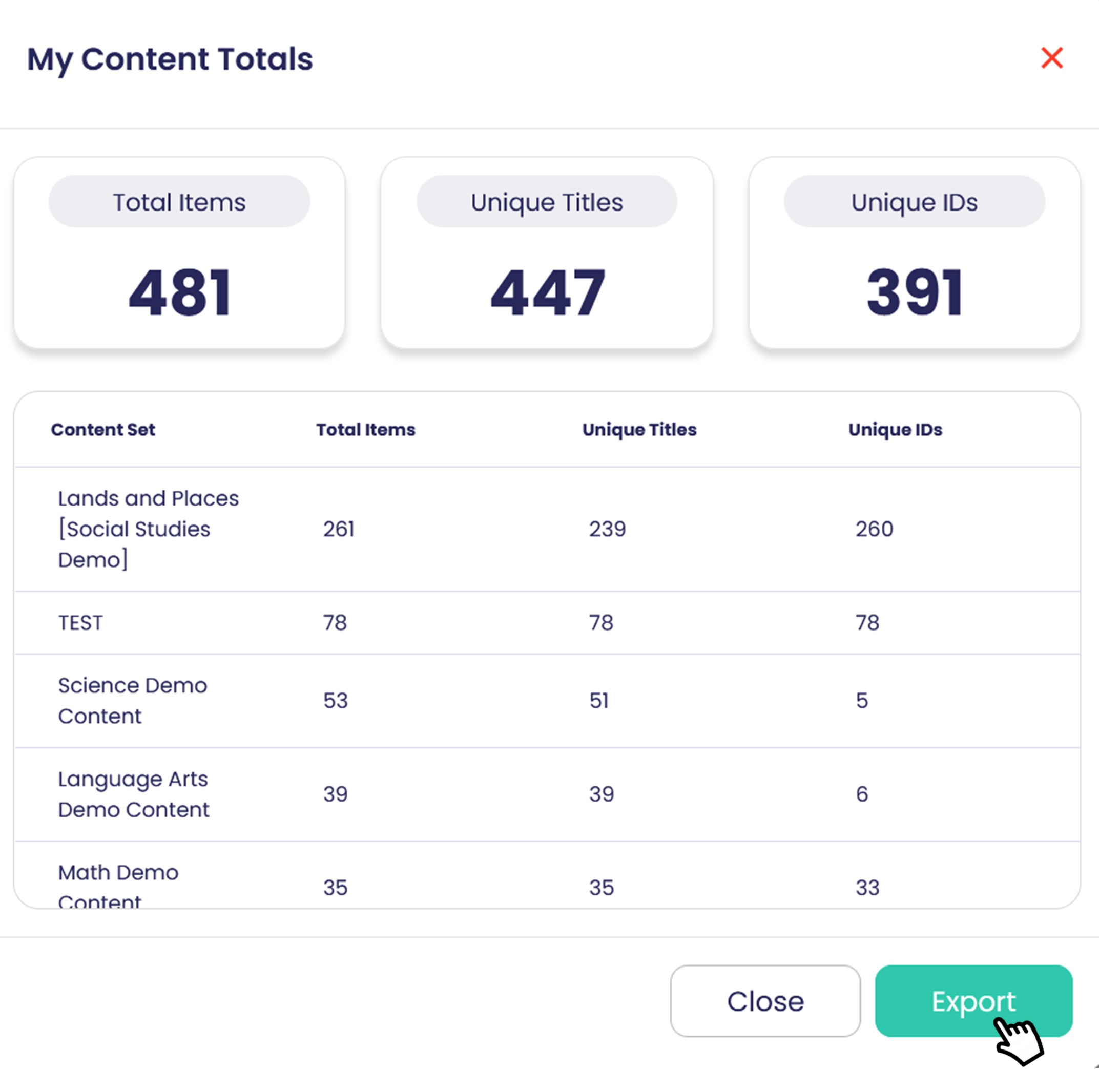Sort by Unique IDs column header
Viewport: 1099px width, 1092px height.
pyautogui.click(x=896, y=429)
